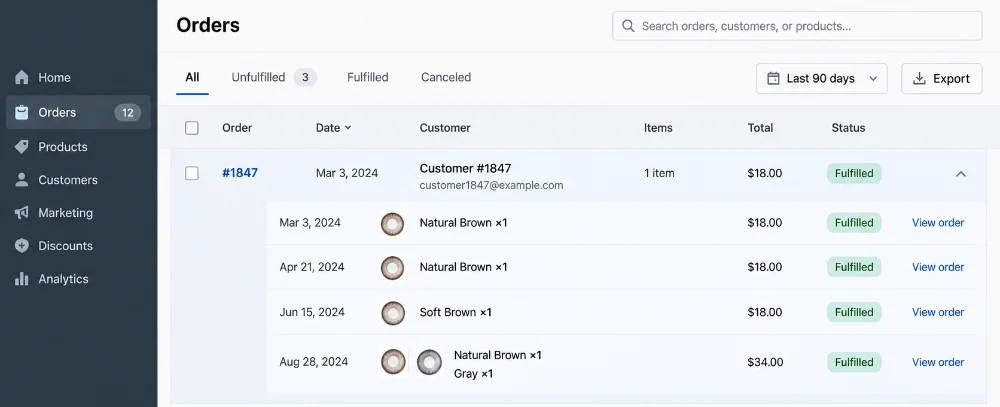Go to Analytics in sidebar

tap(78, 279)
